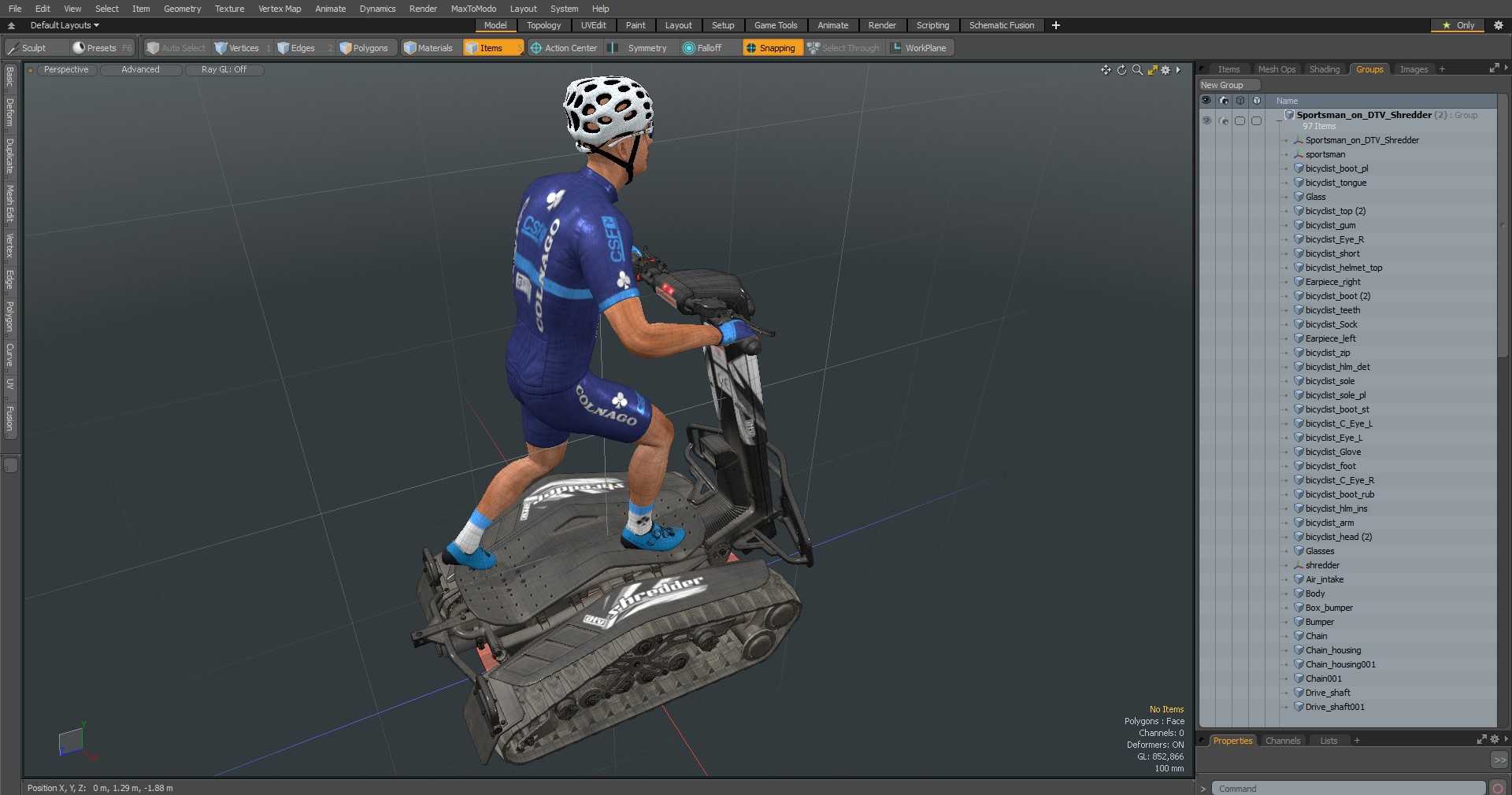Maximize the viewport
Viewport: 1512px width, 795px height.
coord(1152,70)
